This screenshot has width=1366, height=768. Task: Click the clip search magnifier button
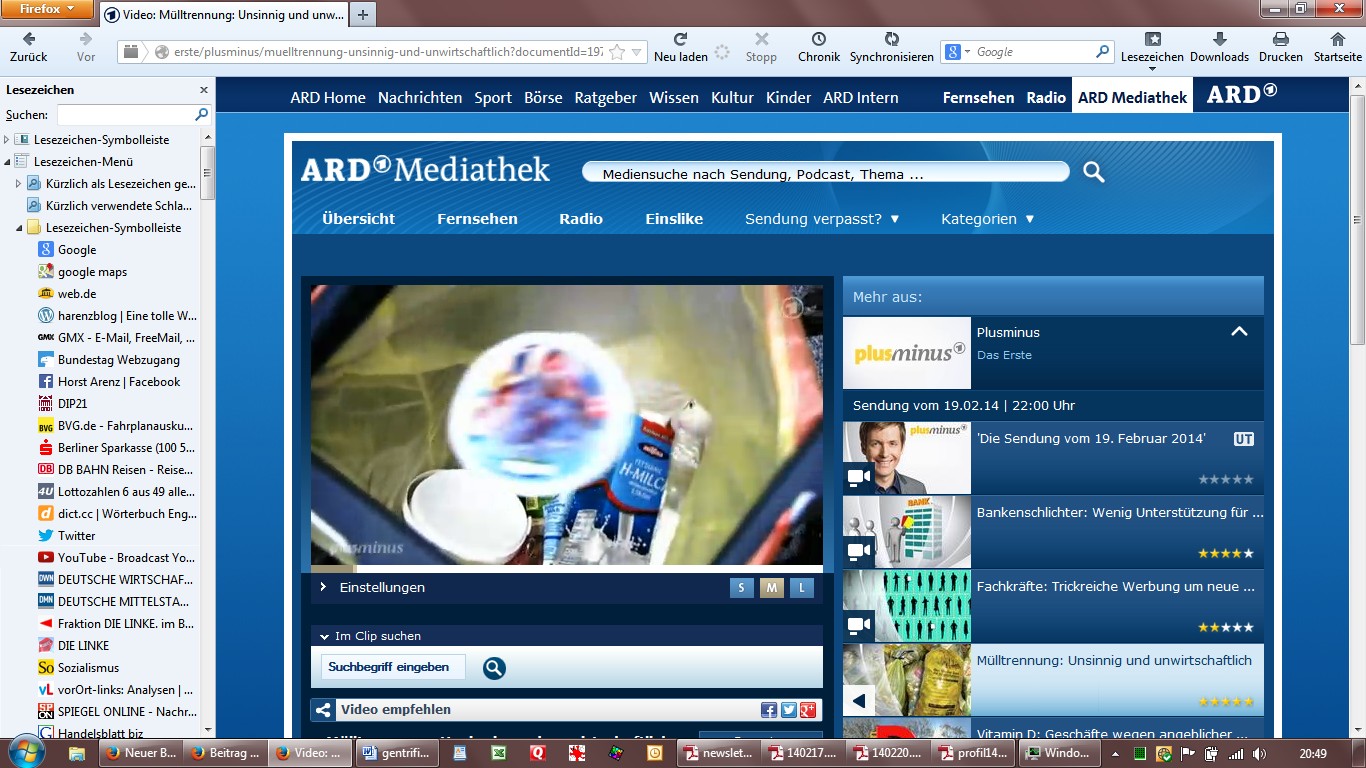click(494, 668)
